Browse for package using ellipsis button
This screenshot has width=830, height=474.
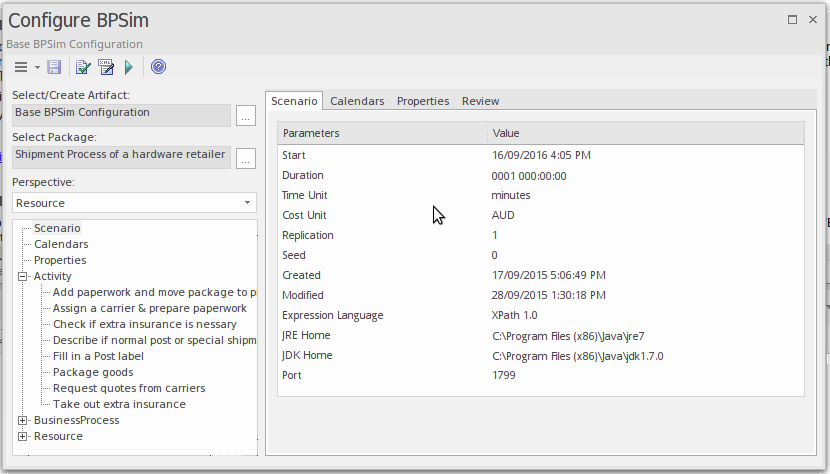[x=246, y=159]
